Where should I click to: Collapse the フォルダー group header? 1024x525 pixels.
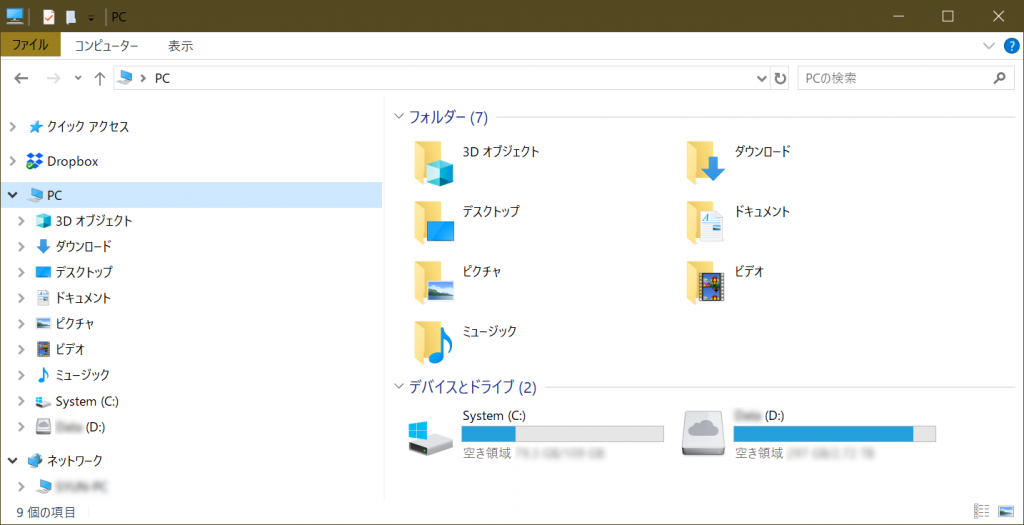[x=400, y=117]
